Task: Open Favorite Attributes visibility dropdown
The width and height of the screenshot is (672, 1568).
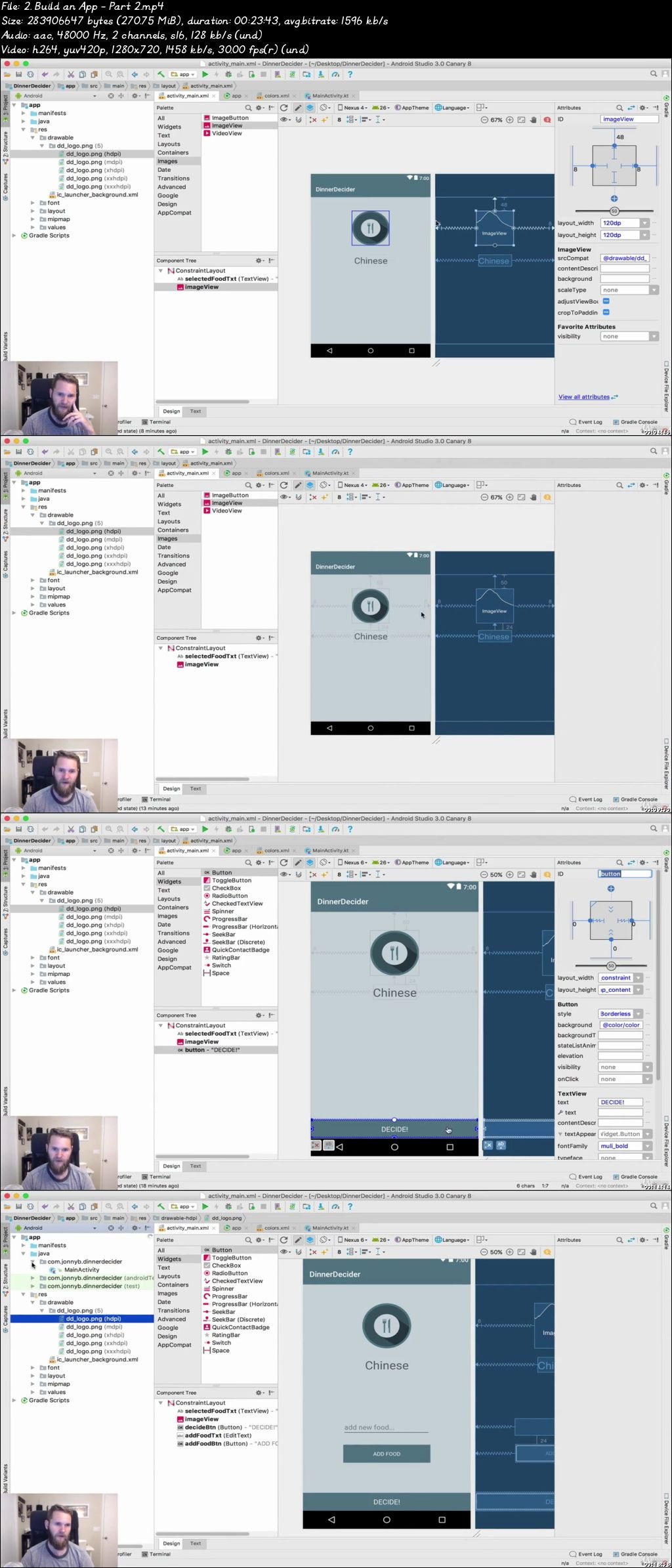Action: pos(654,337)
